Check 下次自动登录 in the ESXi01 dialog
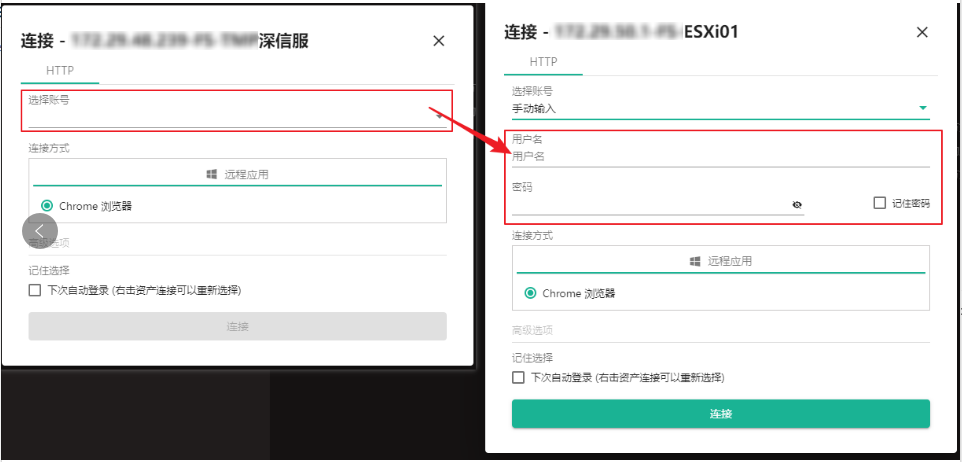962x462 pixels. point(518,377)
